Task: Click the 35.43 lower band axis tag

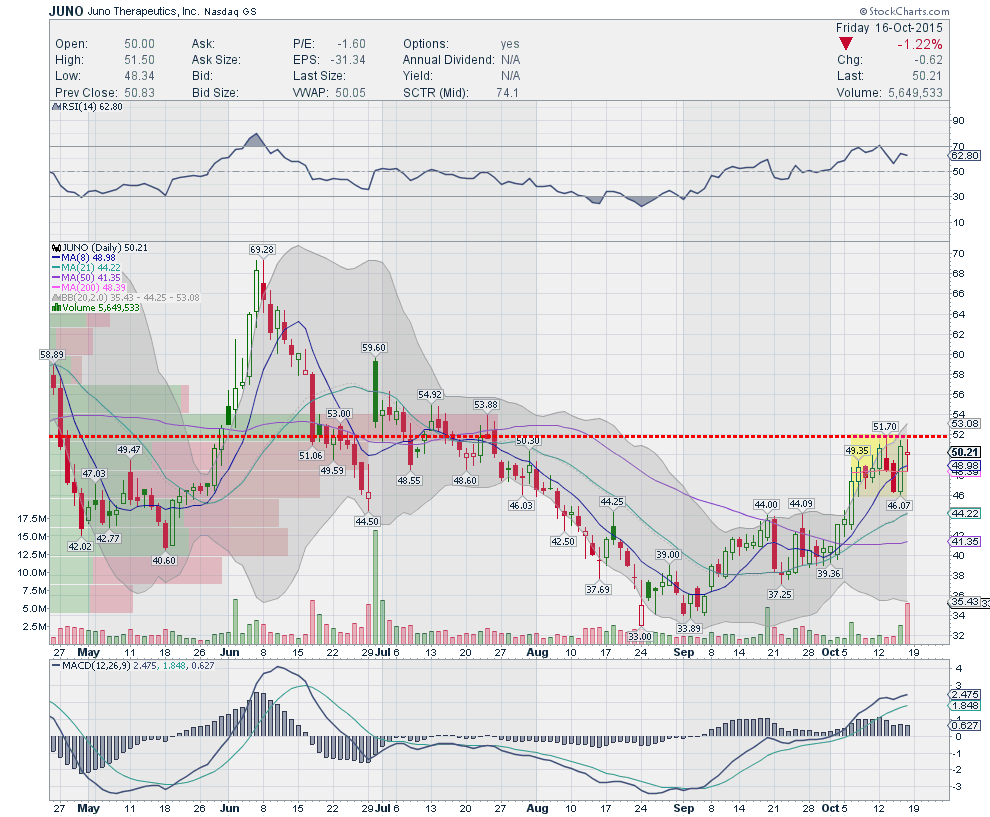Action: click(965, 602)
